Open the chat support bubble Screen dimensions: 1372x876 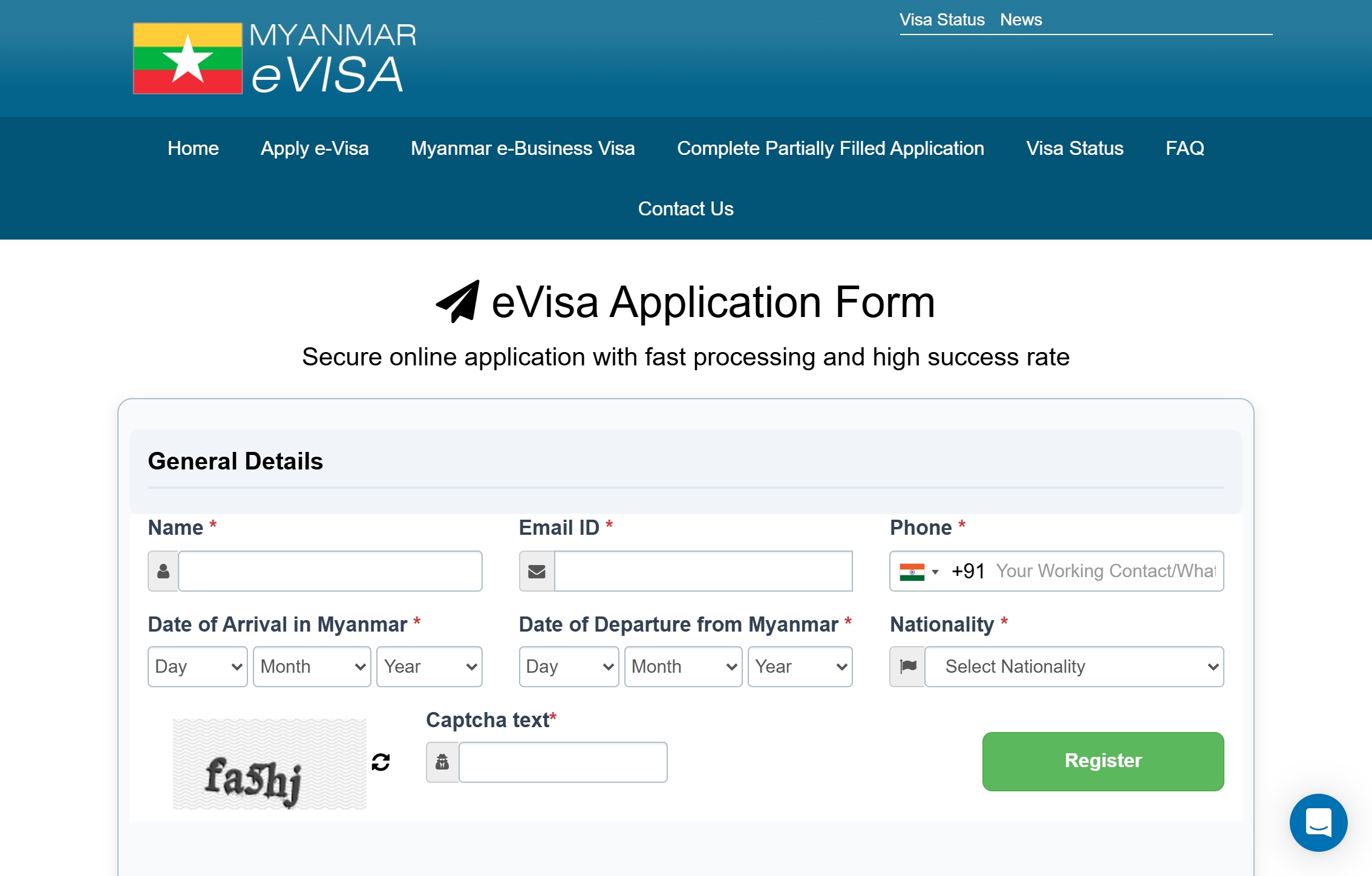pyautogui.click(x=1318, y=822)
